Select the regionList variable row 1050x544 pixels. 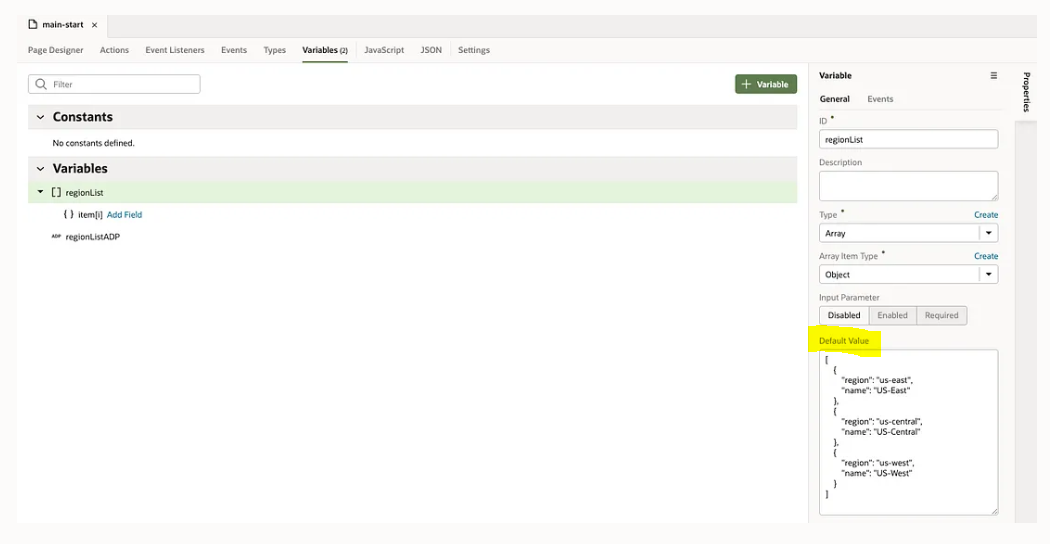(x=412, y=192)
